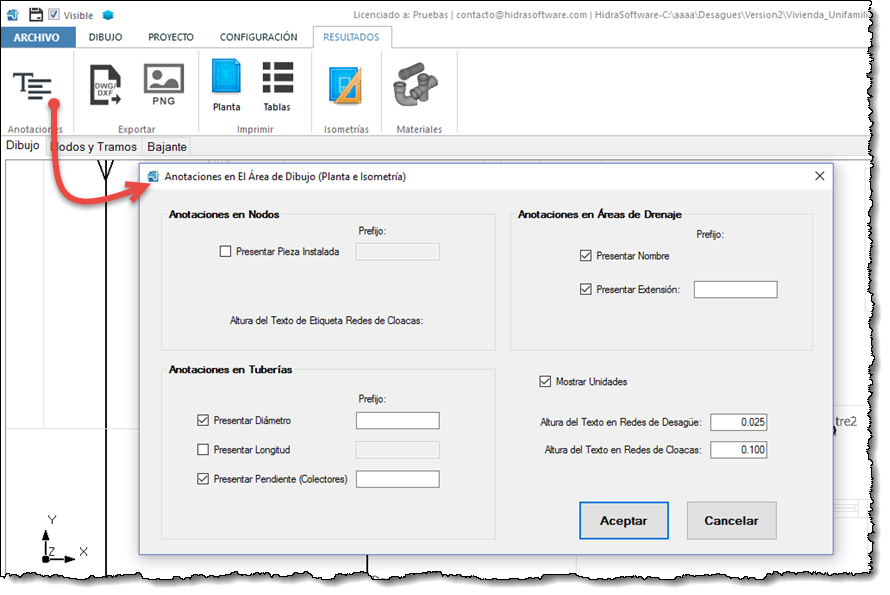This screenshot has height=595, width=890.
Task: Open the Materiales pipes icon
Action: pos(418,87)
